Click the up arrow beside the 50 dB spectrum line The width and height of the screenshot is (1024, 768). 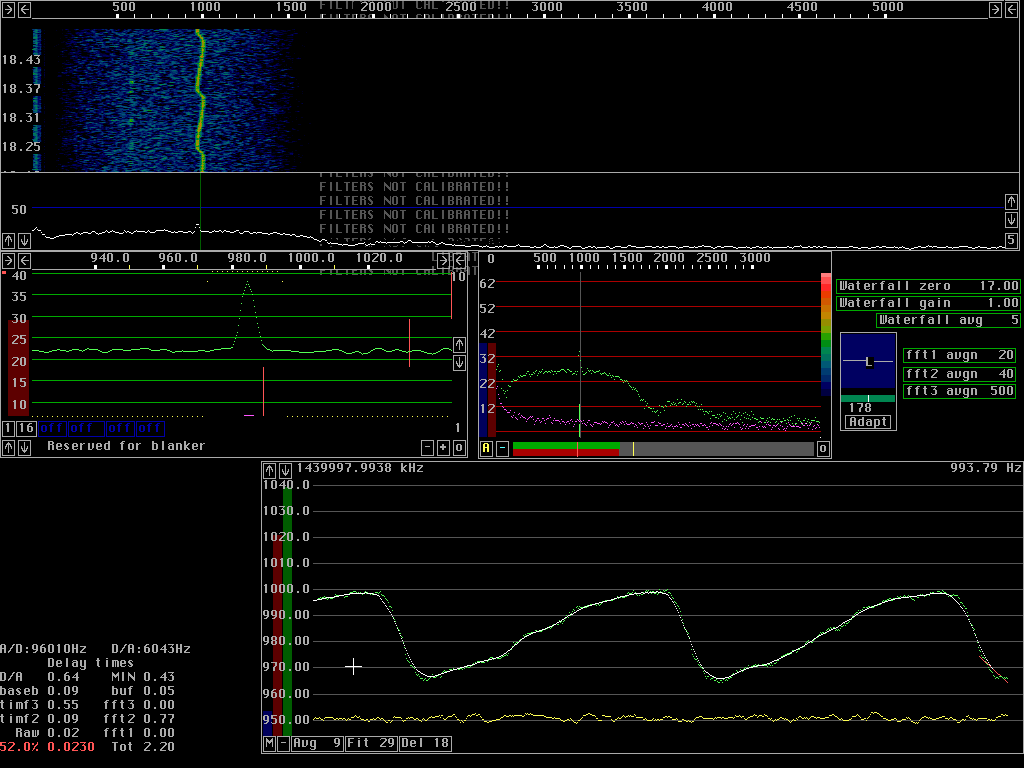coord(1011,201)
